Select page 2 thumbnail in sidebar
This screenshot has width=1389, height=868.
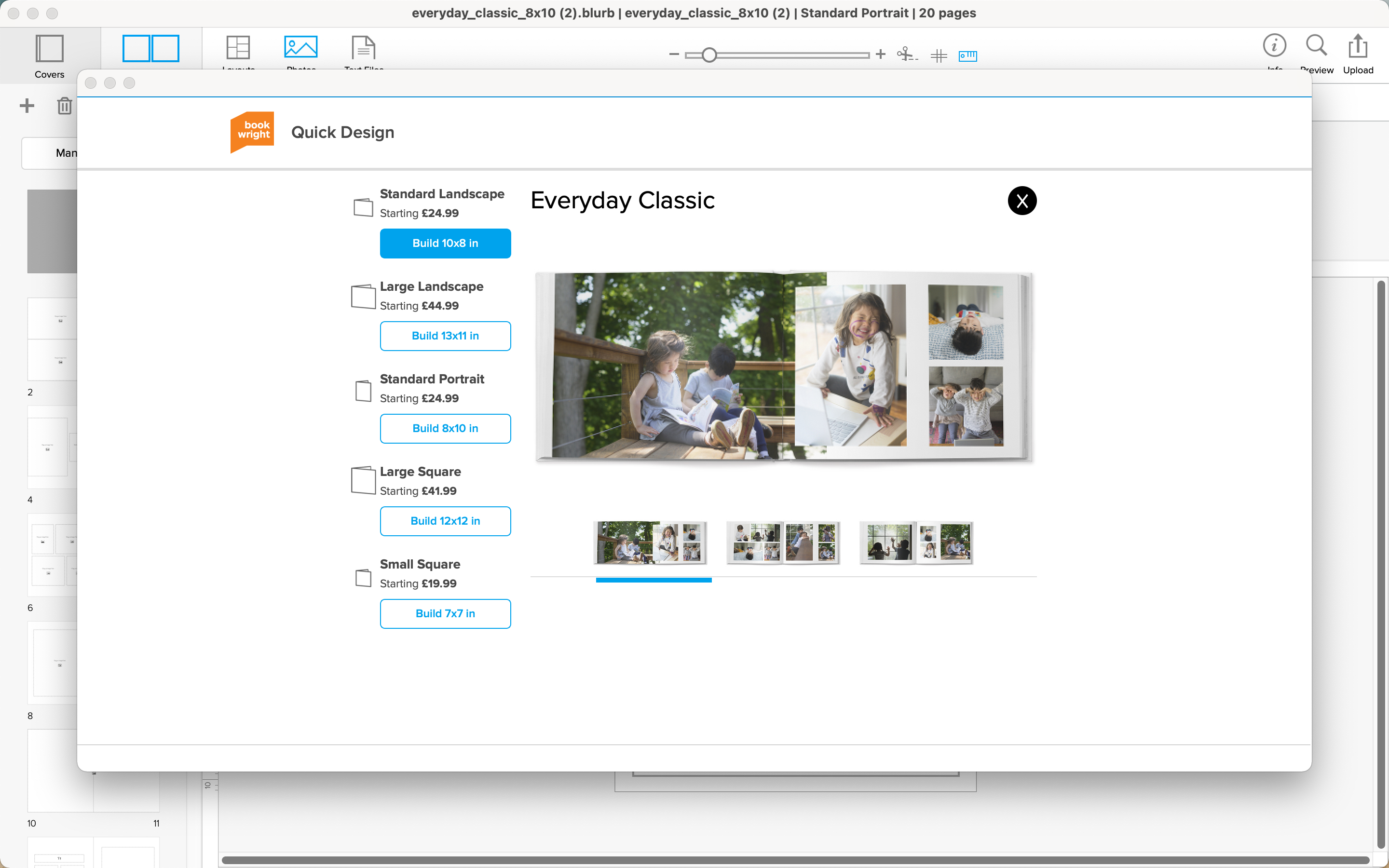coord(52,339)
